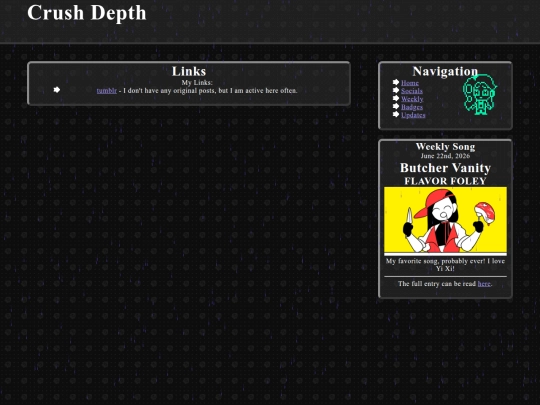Go to the Socials page link

(x=412, y=91)
